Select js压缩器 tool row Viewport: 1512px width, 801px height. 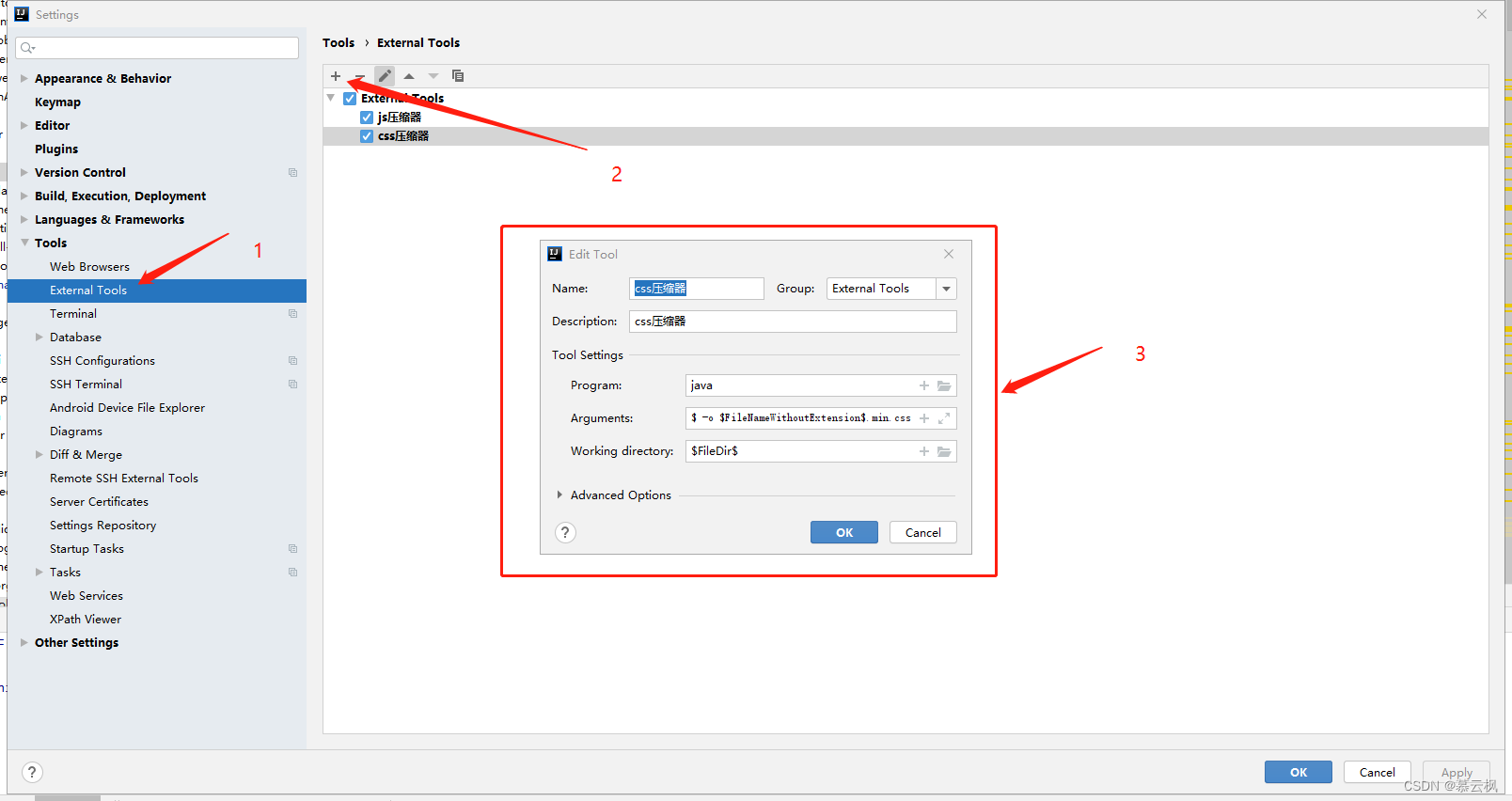point(906,118)
